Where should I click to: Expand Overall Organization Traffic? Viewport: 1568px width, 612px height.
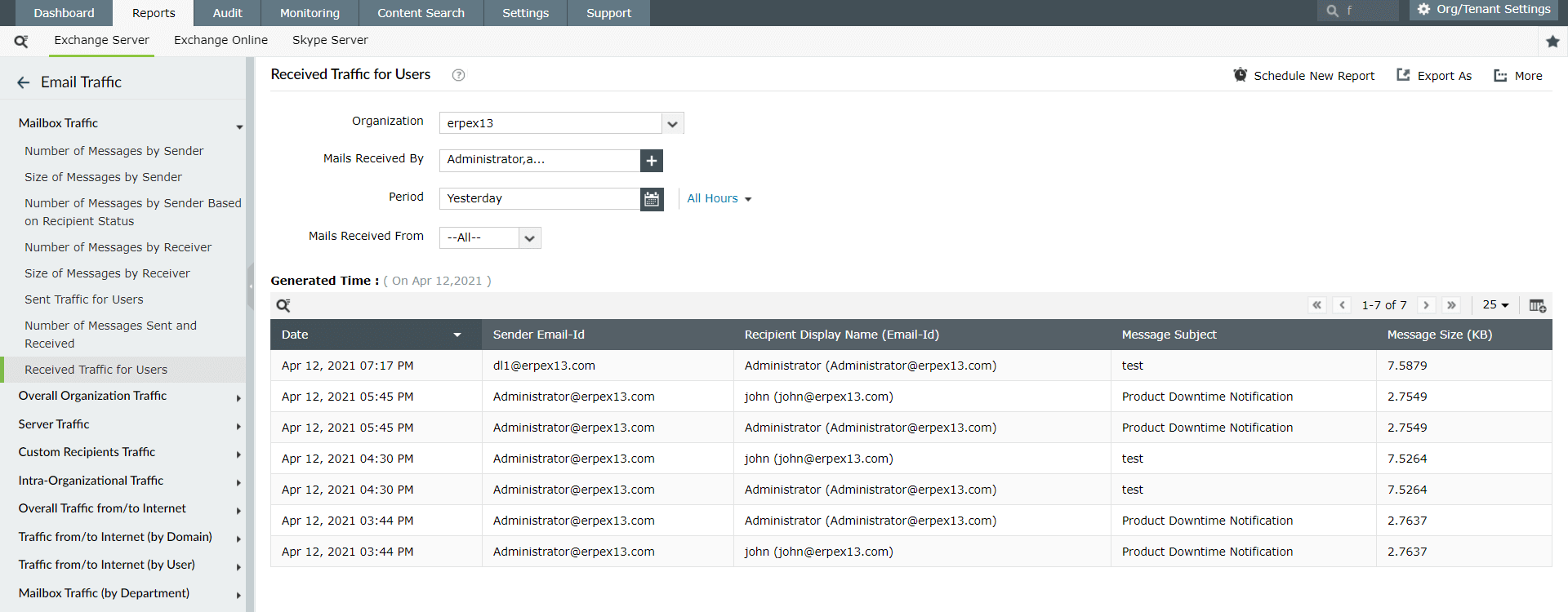[x=238, y=398]
